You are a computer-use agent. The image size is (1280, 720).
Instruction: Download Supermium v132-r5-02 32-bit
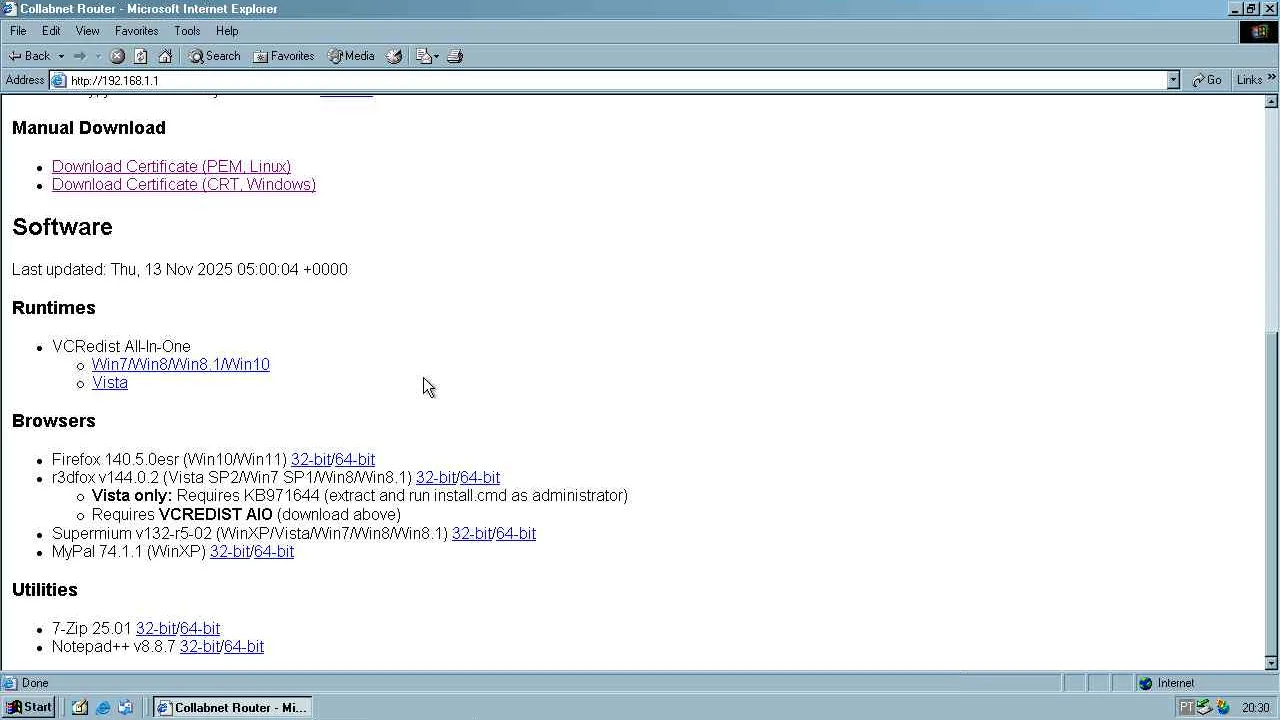[471, 534]
